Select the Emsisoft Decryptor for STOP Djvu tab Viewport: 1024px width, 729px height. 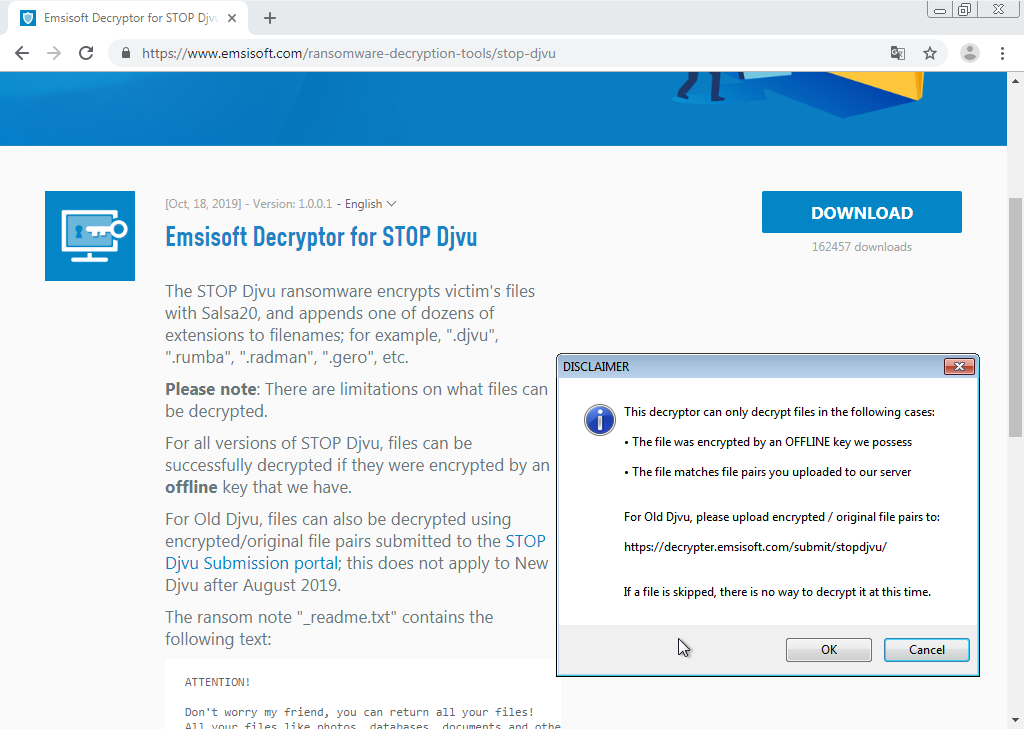[128, 18]
